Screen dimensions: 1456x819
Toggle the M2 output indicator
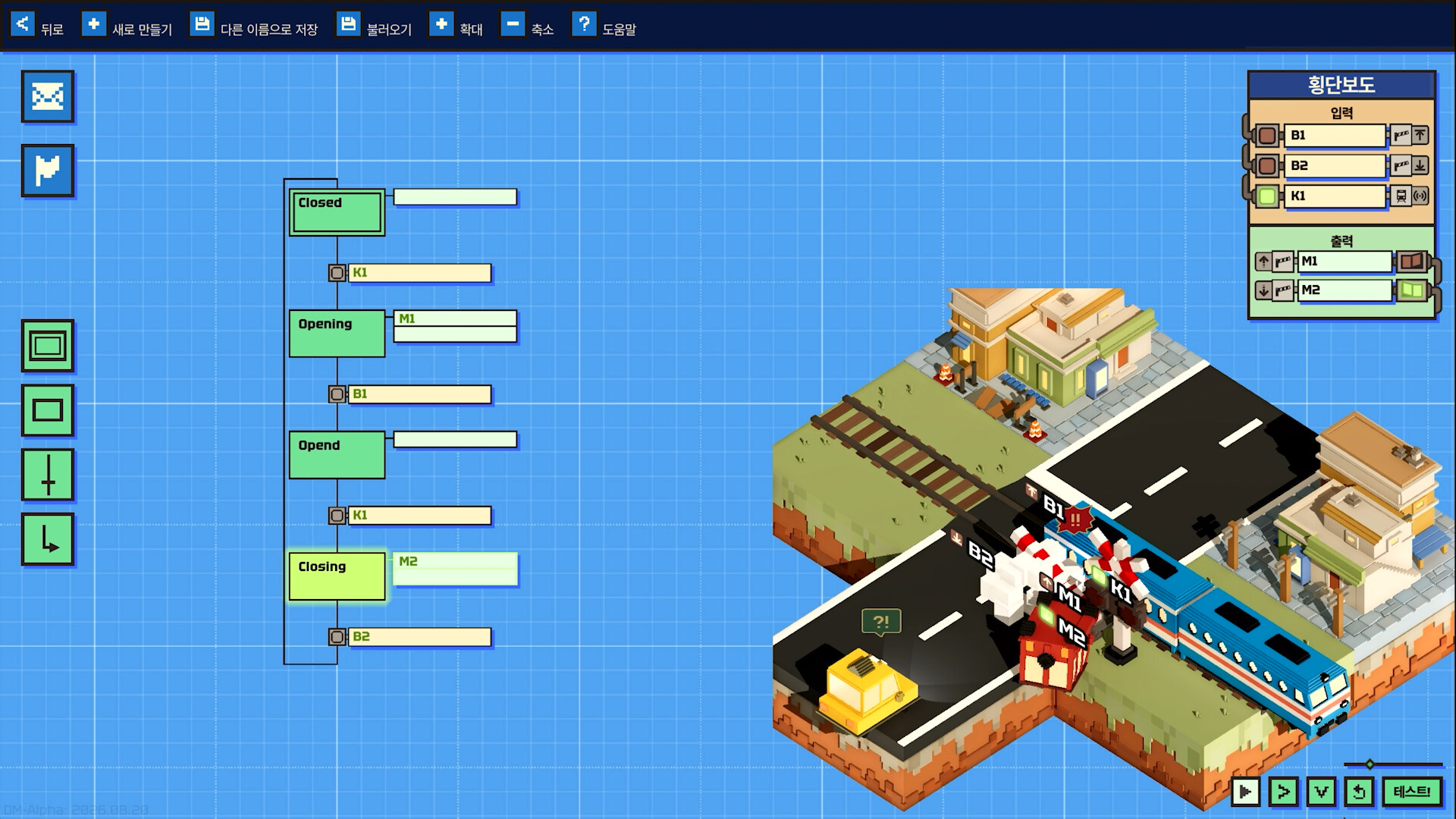coord(1412,290)
